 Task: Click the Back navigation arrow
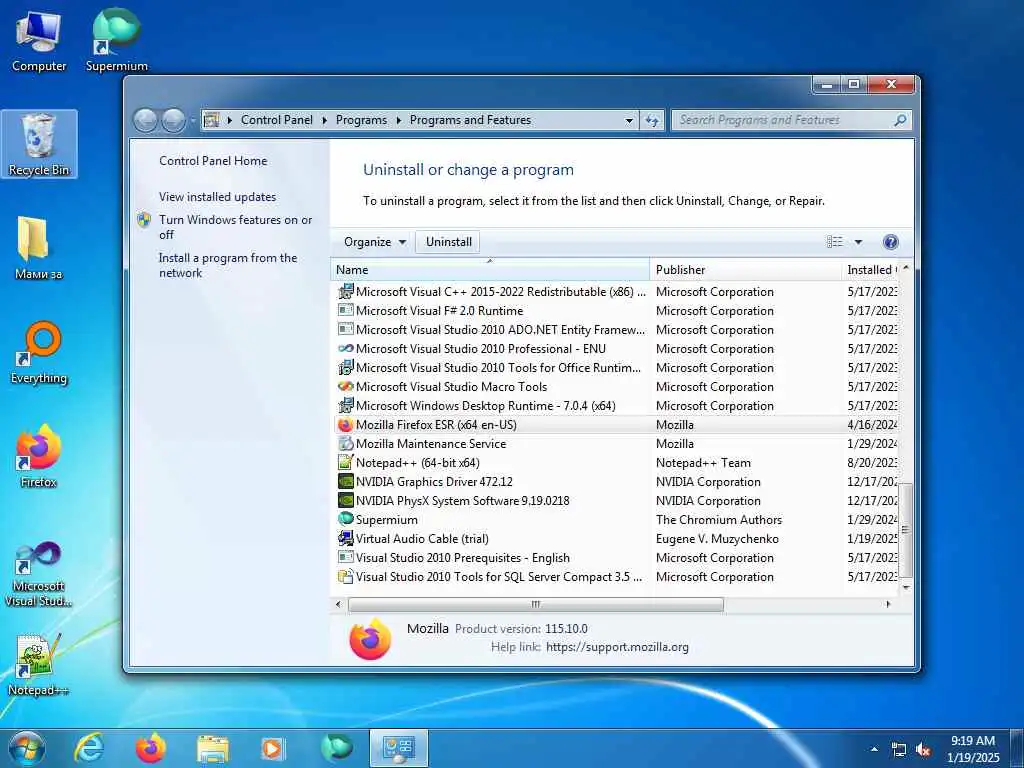145,120
